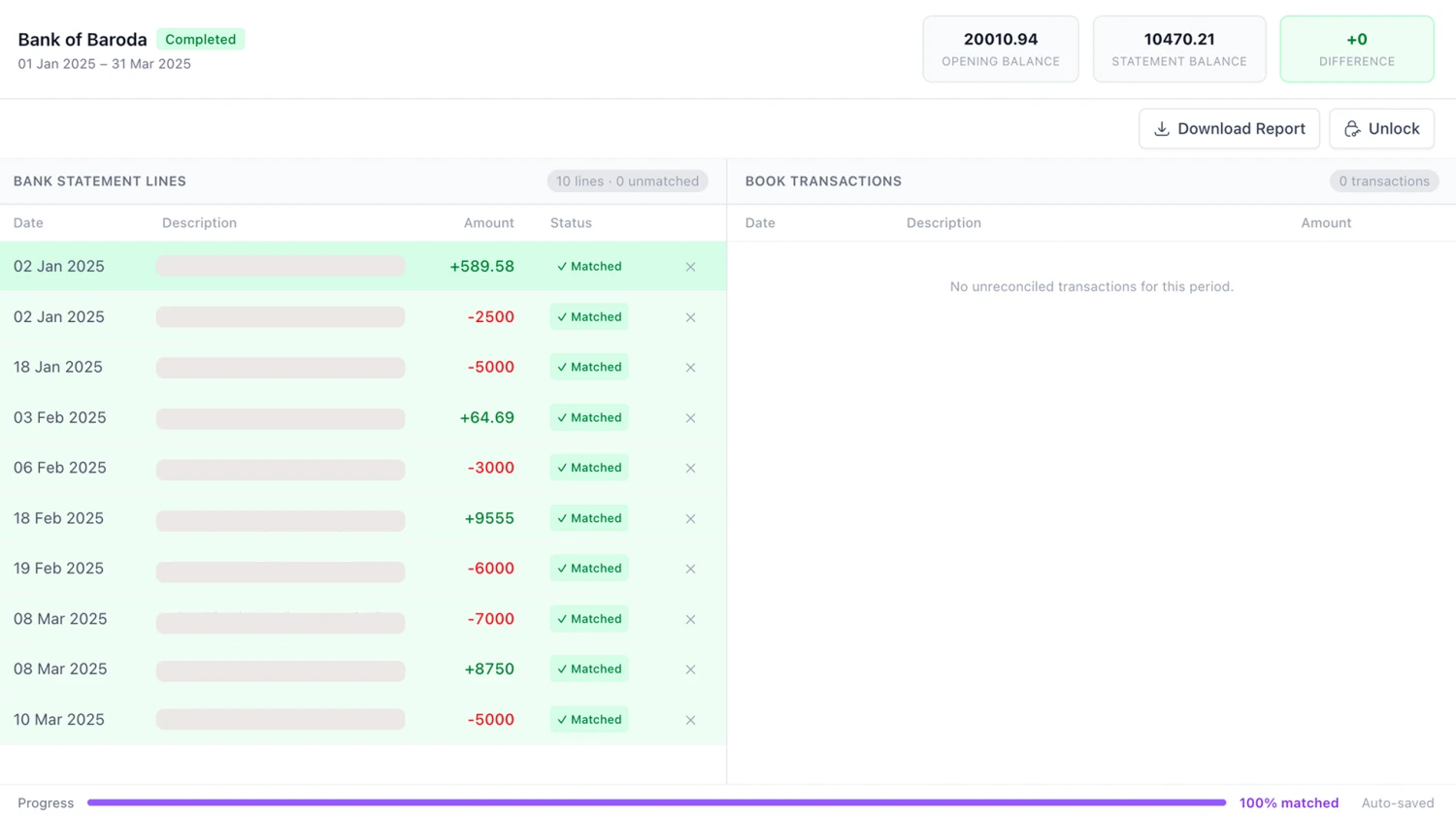Click 'No unreconciled transactions for this period.'

click(1091, 286)
